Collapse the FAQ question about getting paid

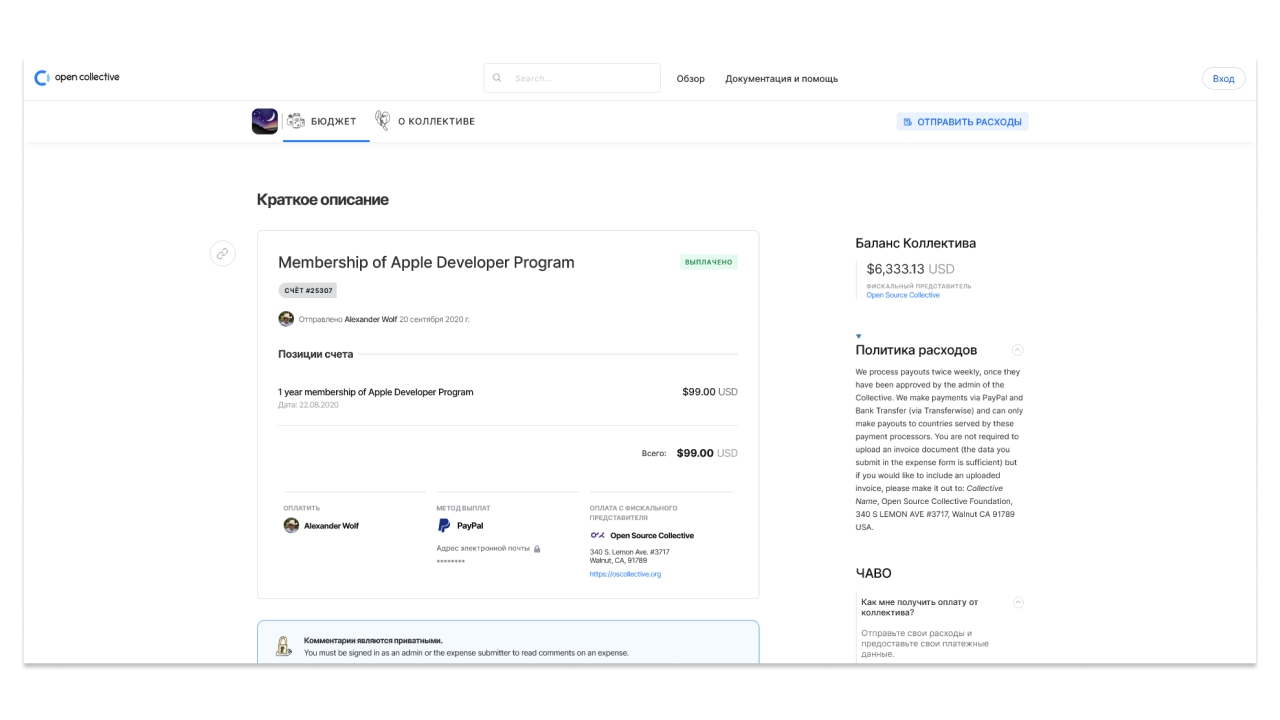[x=1017, y=602]
